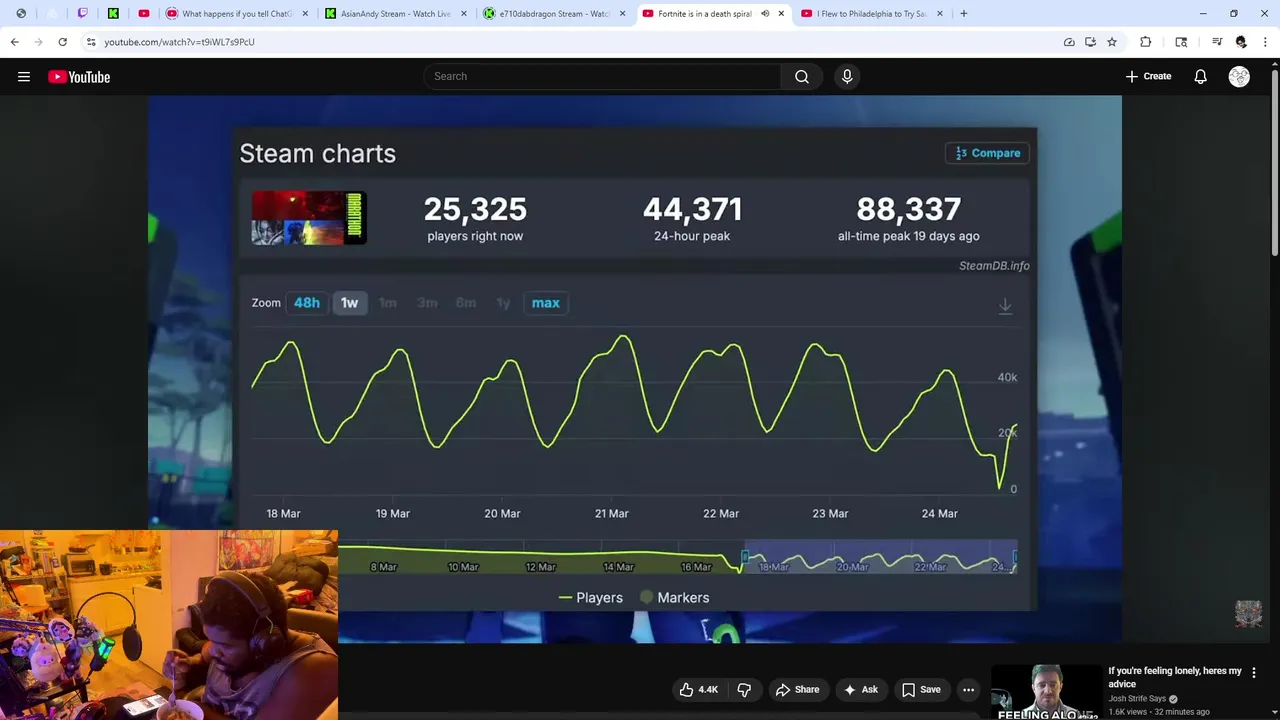Open the Chrome profile avatar

(1241, 42)
